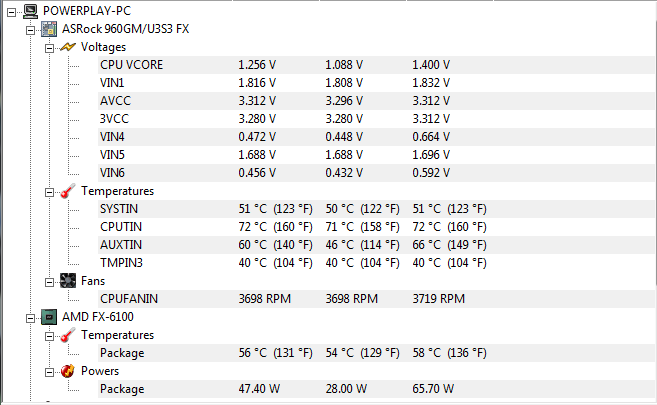Select the SYSTIN temperature row

[376, 209]
